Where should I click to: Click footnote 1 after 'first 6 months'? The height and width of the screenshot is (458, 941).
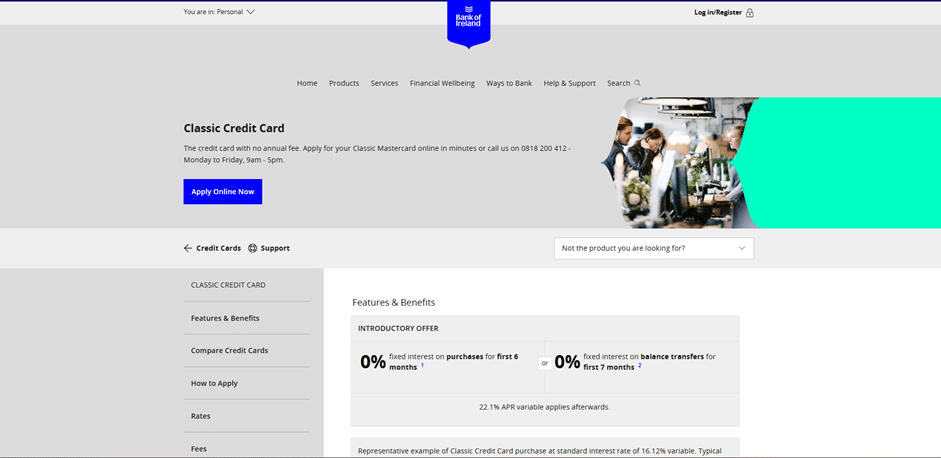[x=422, y=366]
